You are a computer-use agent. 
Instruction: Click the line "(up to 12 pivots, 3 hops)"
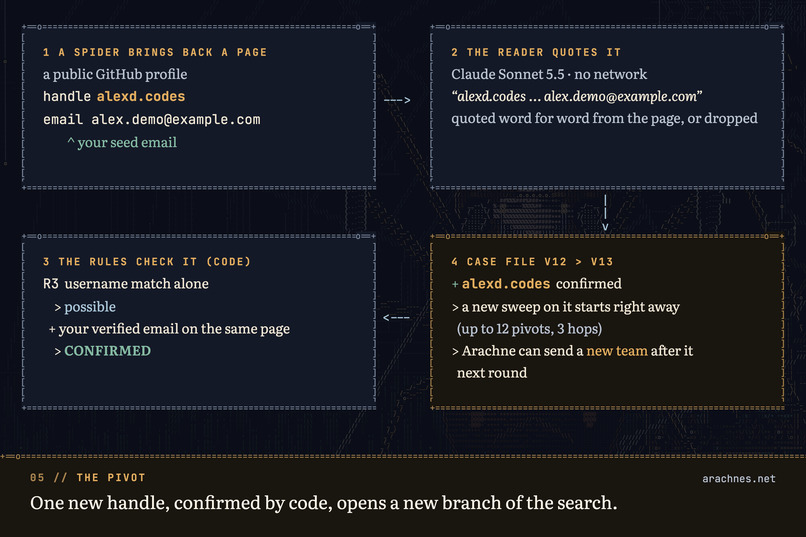point(529,329)
